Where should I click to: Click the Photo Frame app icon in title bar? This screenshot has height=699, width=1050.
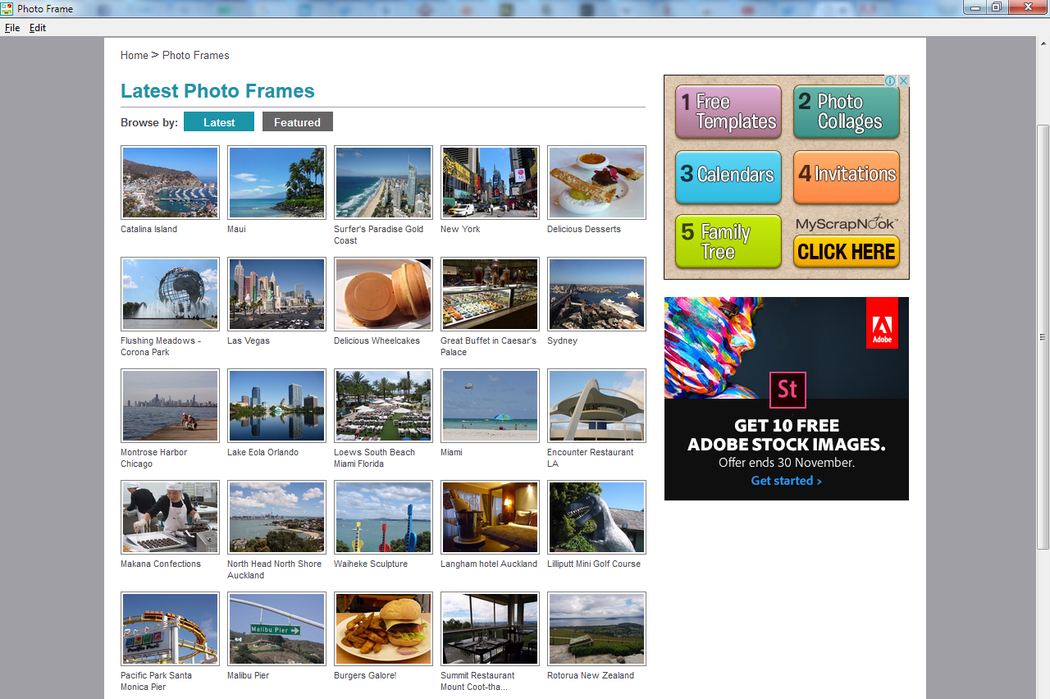(x=8, y=8)
